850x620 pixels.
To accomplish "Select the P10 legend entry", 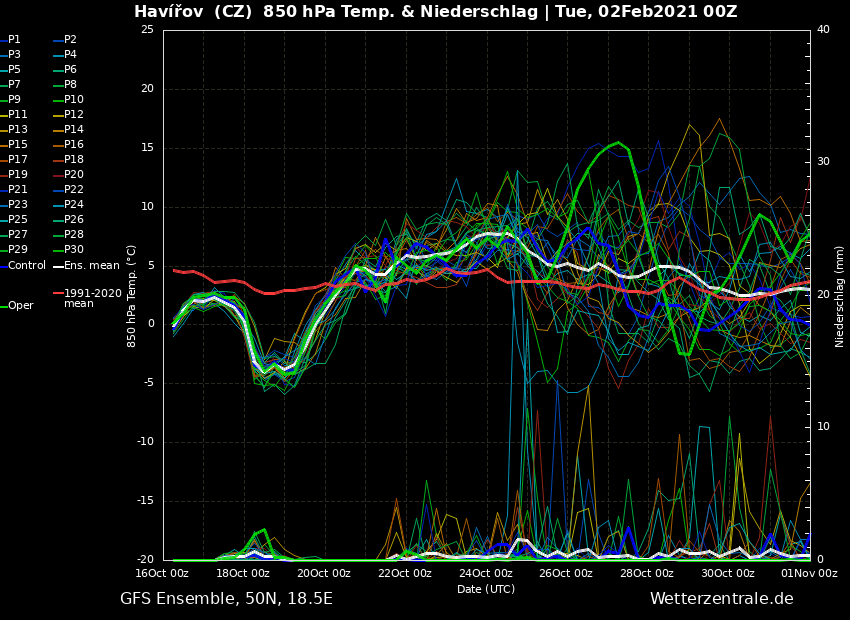I will tap(74, 100).
